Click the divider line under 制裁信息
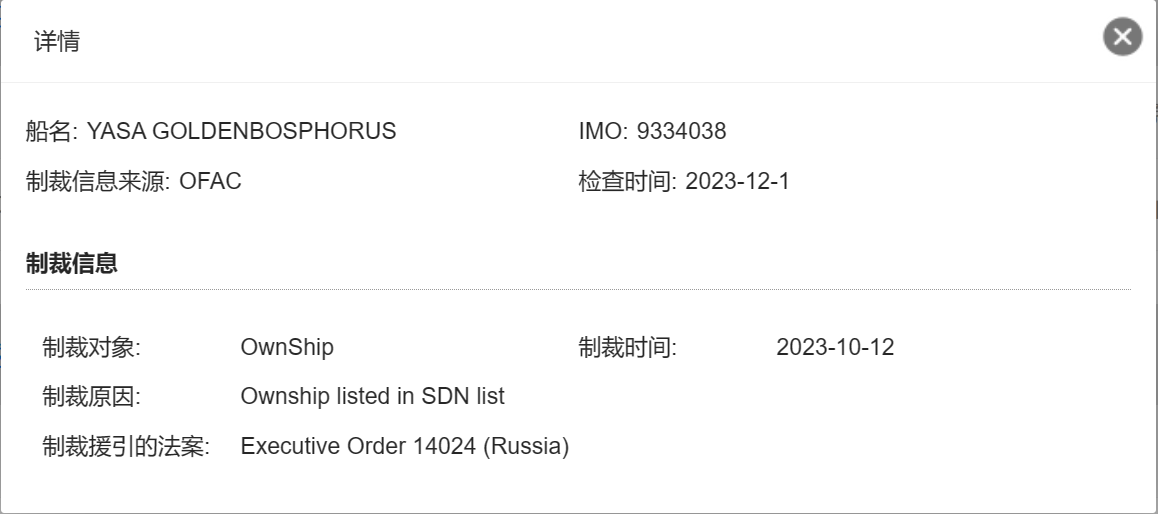This screenshot has height=514, width=1158. (x=578, y=289)
